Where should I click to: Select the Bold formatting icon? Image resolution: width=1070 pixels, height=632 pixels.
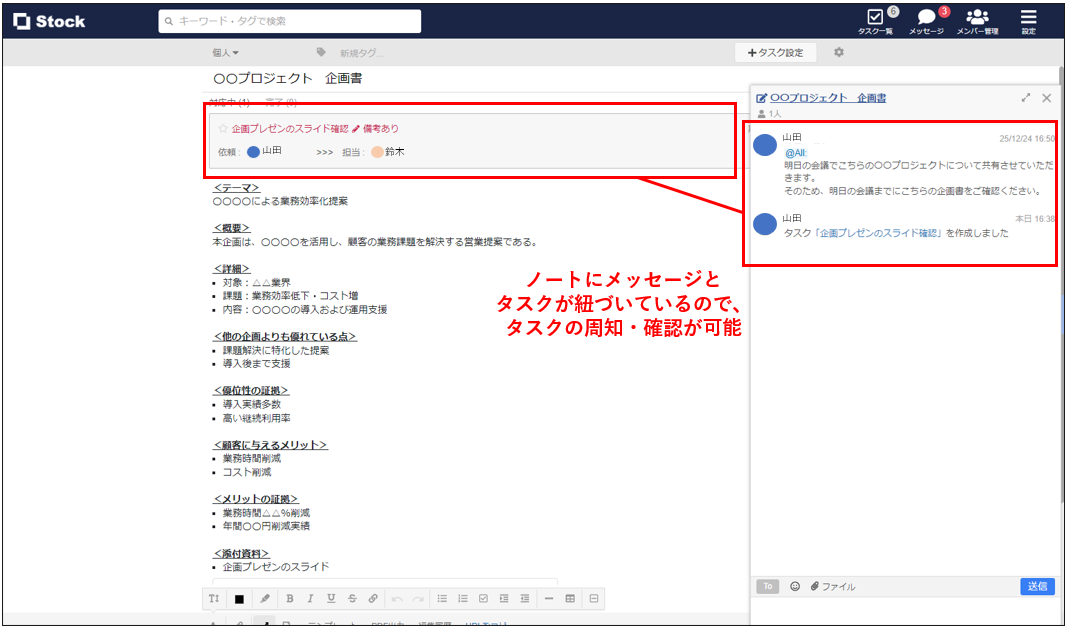pyautogui.click(x=289, y=598)
